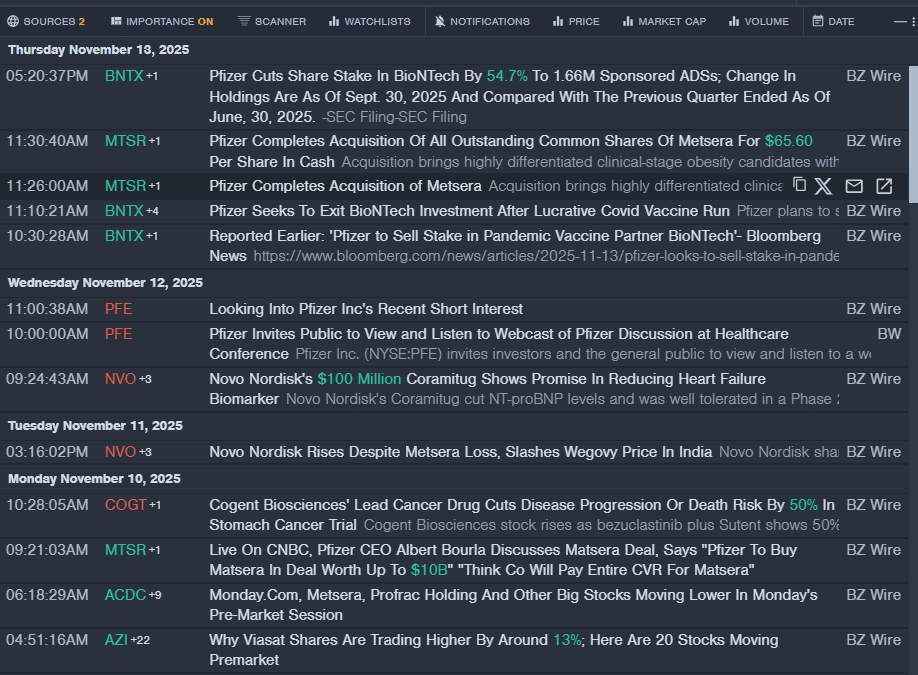Open the Market Cap filter
The image size is (918, 675).
point(664,21)
